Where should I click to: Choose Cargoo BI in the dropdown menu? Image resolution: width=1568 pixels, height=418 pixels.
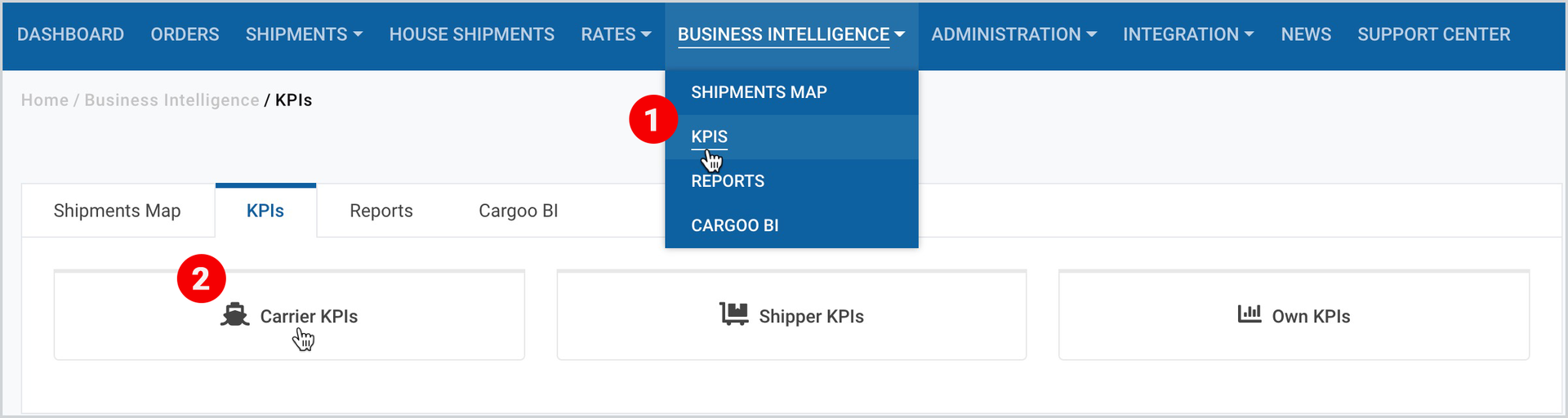pyautogui.click(x=734, y=225)
